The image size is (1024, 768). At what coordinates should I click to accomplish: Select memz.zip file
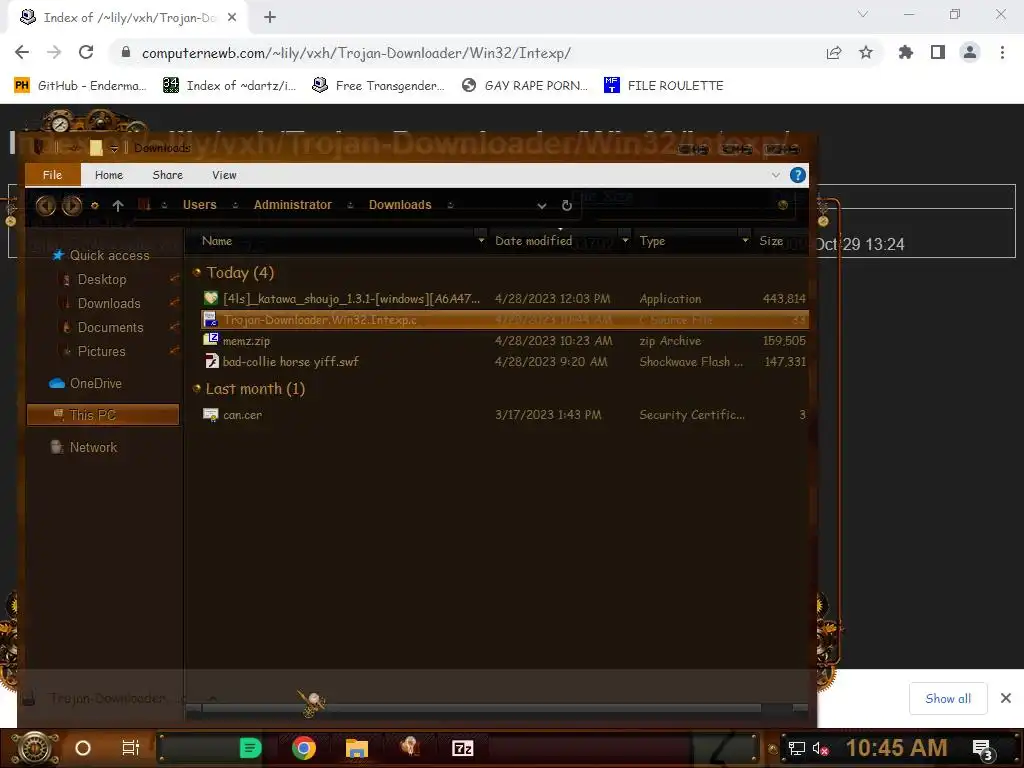click(x=504, y=340)
